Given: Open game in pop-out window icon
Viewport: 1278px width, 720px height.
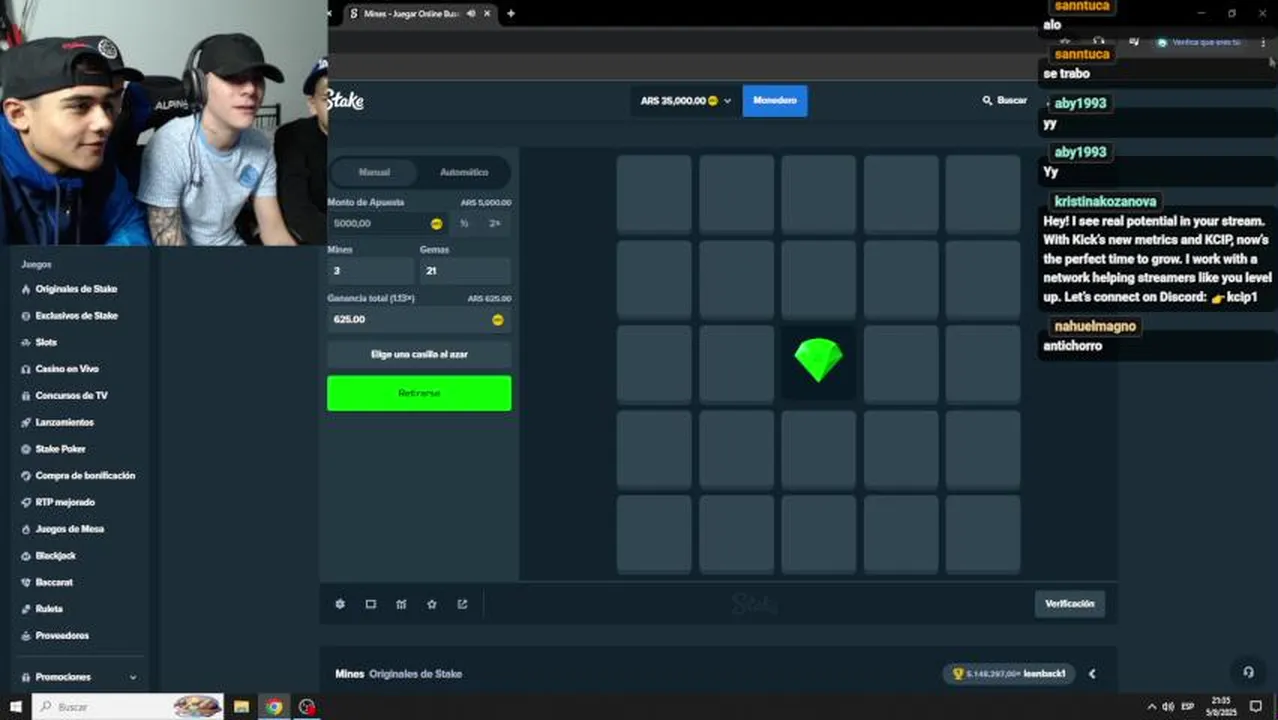Looking at the screenshot, I should point(462,604).
